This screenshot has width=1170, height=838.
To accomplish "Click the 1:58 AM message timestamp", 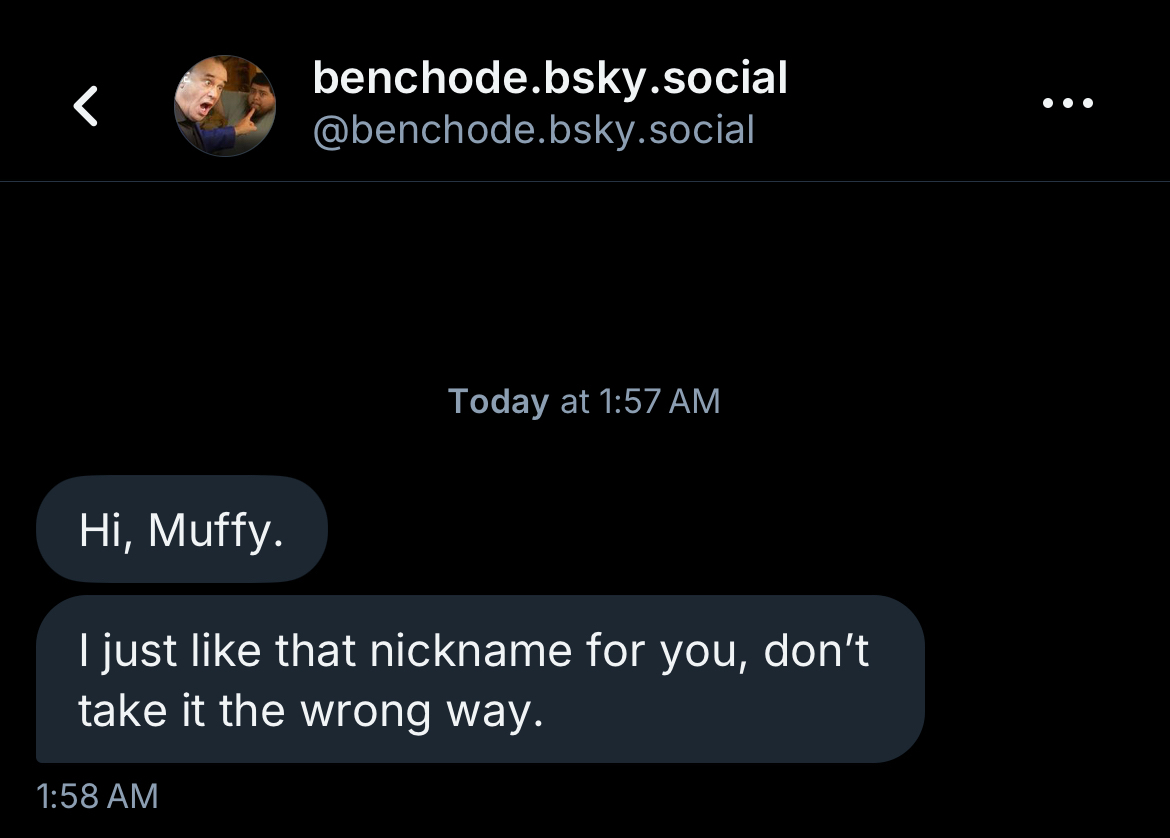I will pos(97,796).
